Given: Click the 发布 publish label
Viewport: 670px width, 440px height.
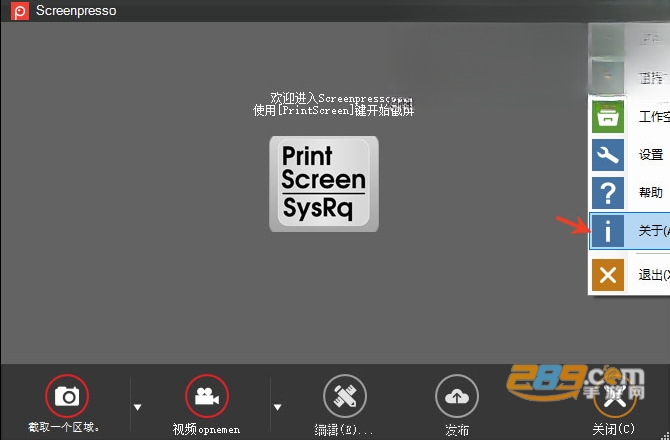Looking at the screenshot, I should [457, 430].
